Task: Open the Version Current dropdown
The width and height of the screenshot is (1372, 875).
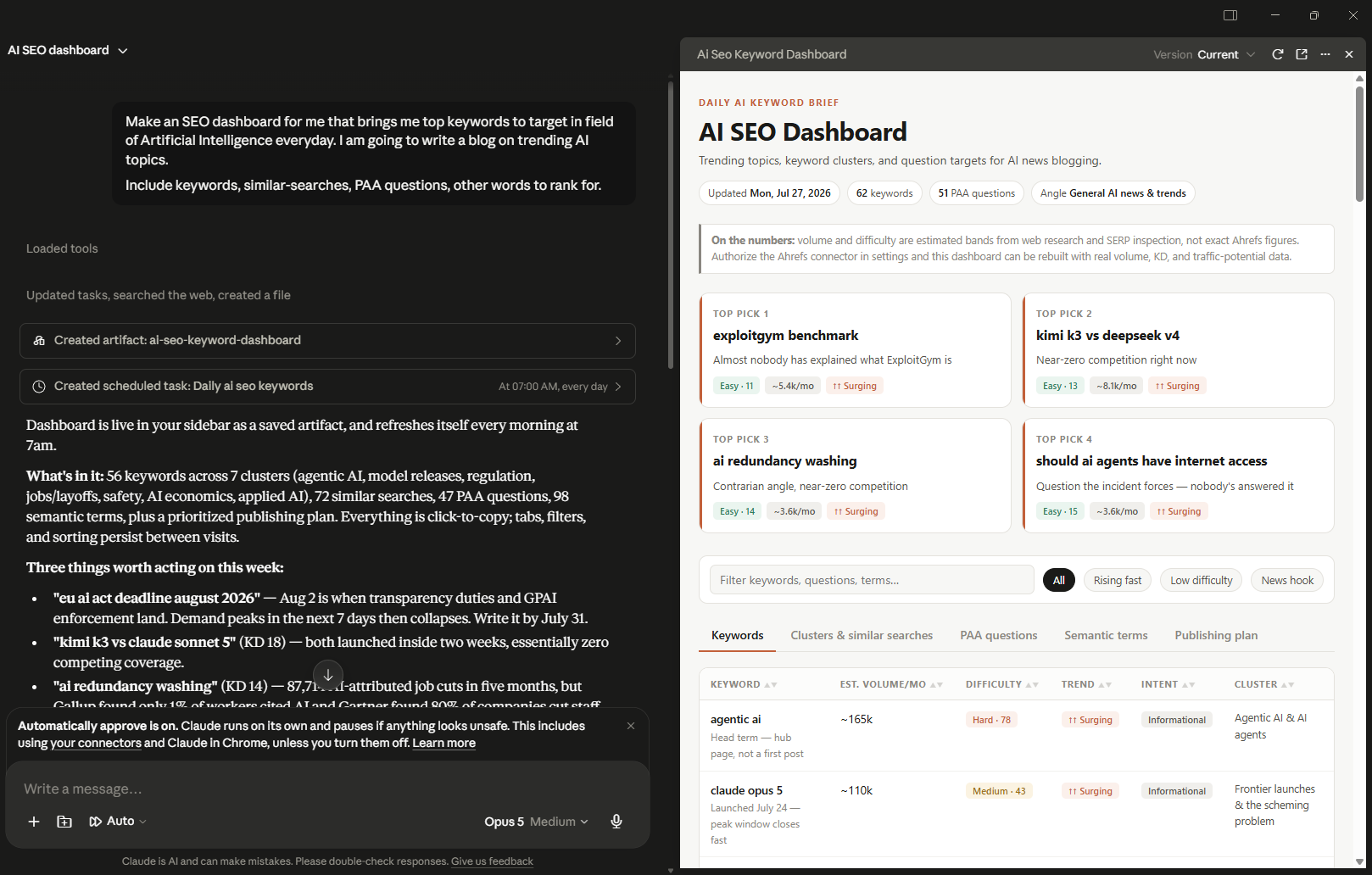Action: (1204, 54)
